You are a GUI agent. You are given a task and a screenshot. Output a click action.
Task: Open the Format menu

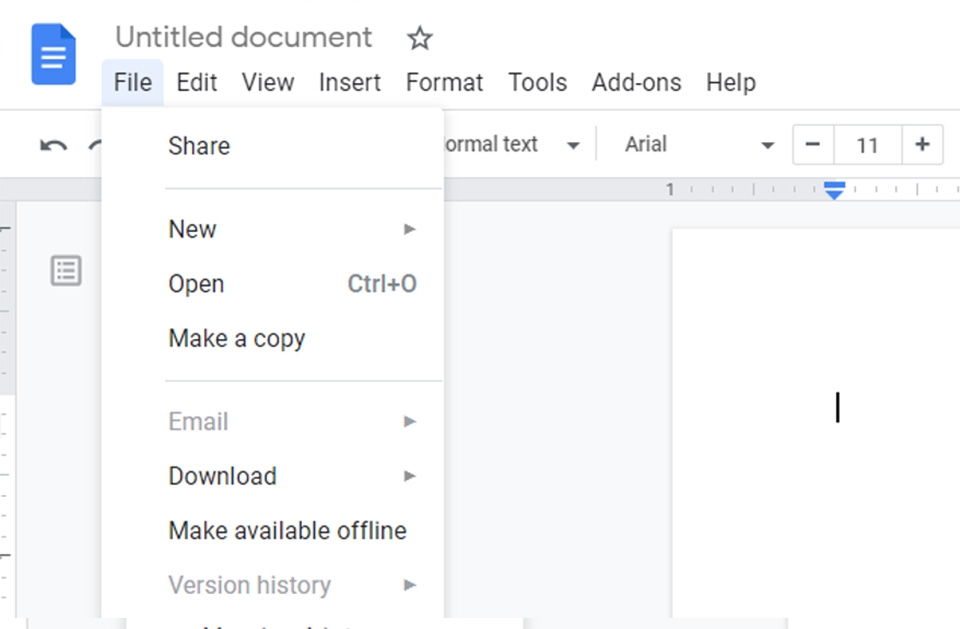pos(444,83)
